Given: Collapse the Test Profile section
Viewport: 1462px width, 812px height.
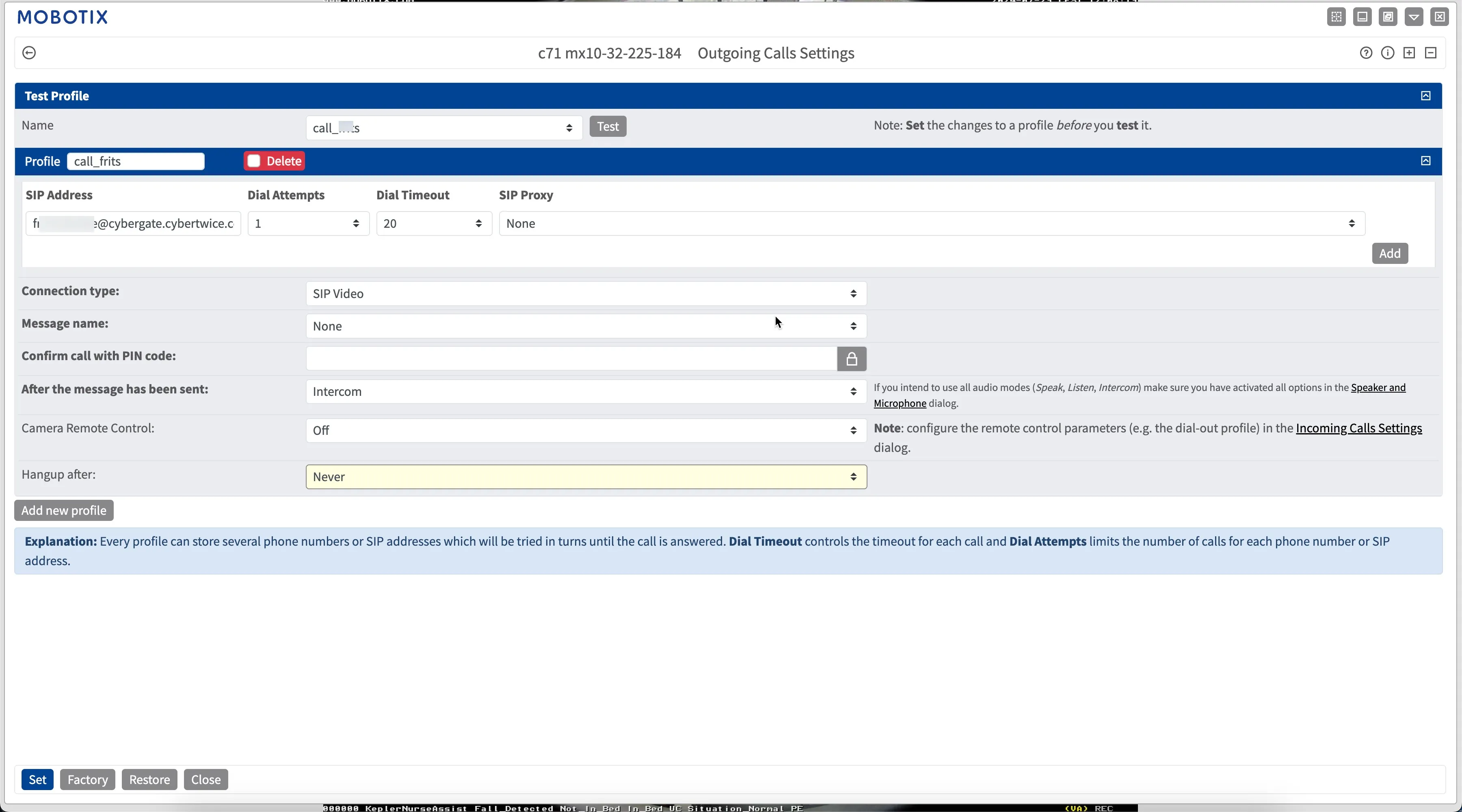Looking at the screenshot, I should [x=1426, y=95].
